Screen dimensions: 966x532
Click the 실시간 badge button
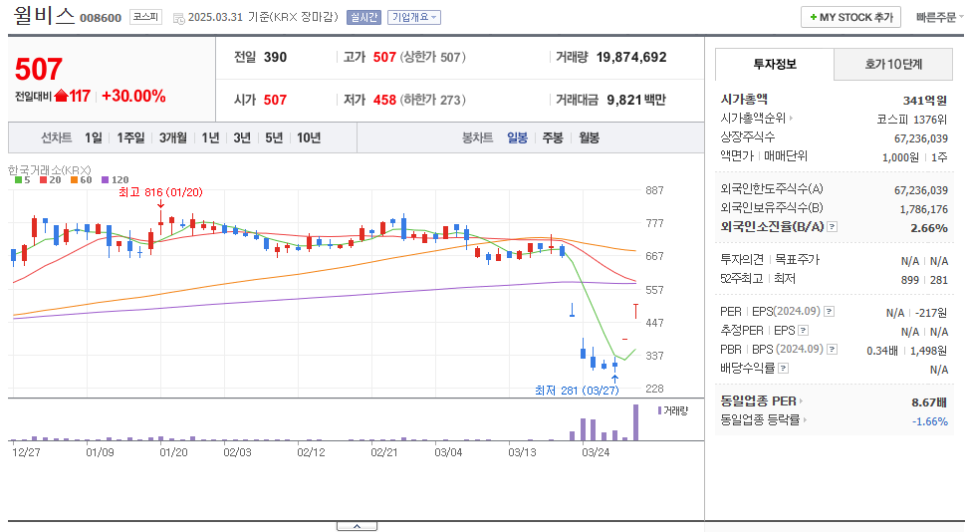tap(363, 17)
